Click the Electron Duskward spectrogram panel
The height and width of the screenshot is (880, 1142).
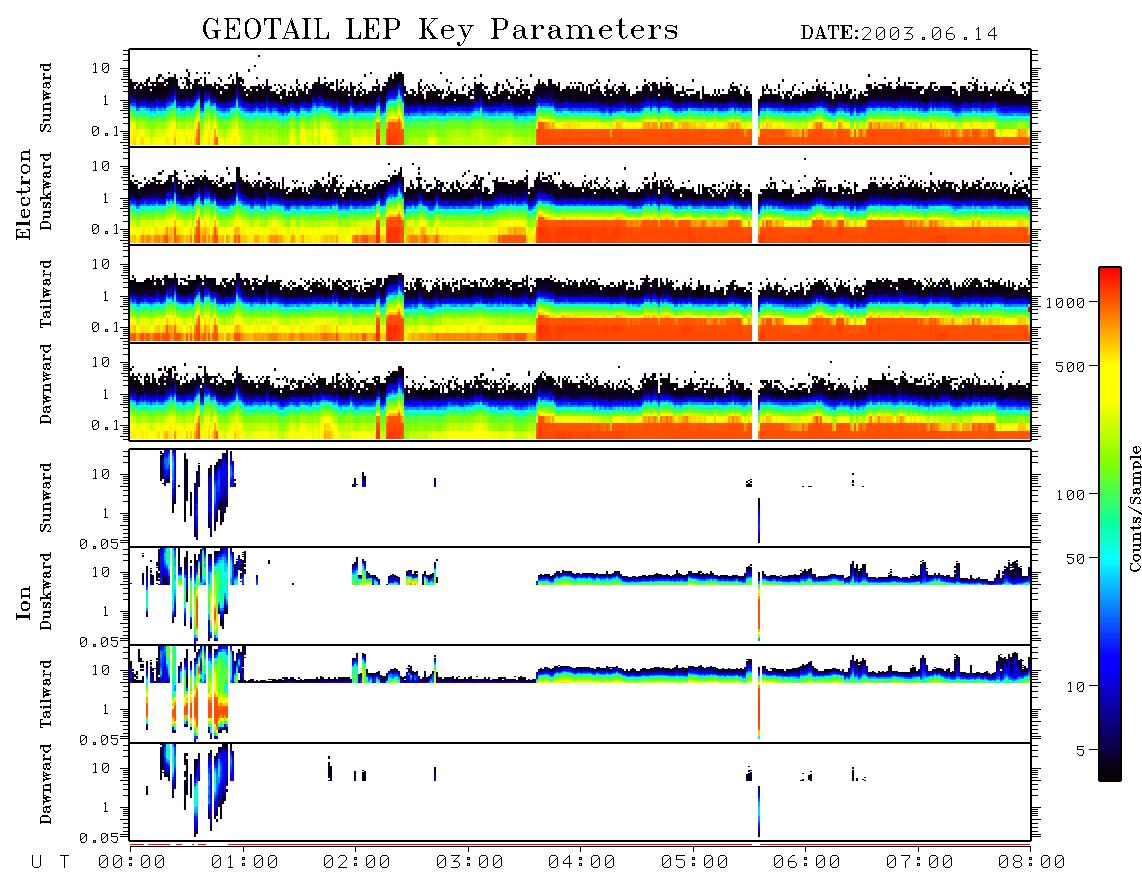click(x=580, y=196)
